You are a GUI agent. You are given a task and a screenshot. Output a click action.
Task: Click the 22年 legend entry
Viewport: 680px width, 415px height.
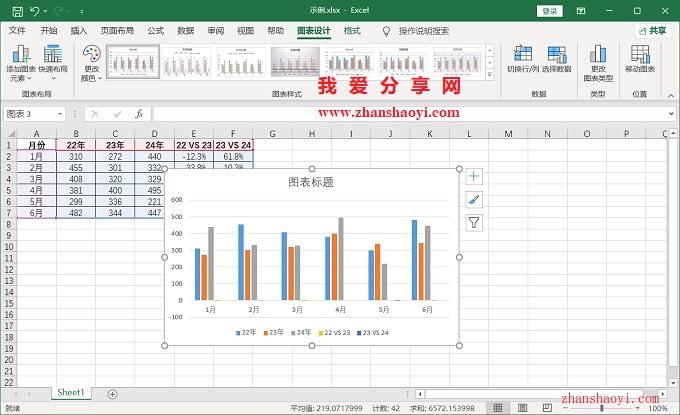click(x=246, y=333)
